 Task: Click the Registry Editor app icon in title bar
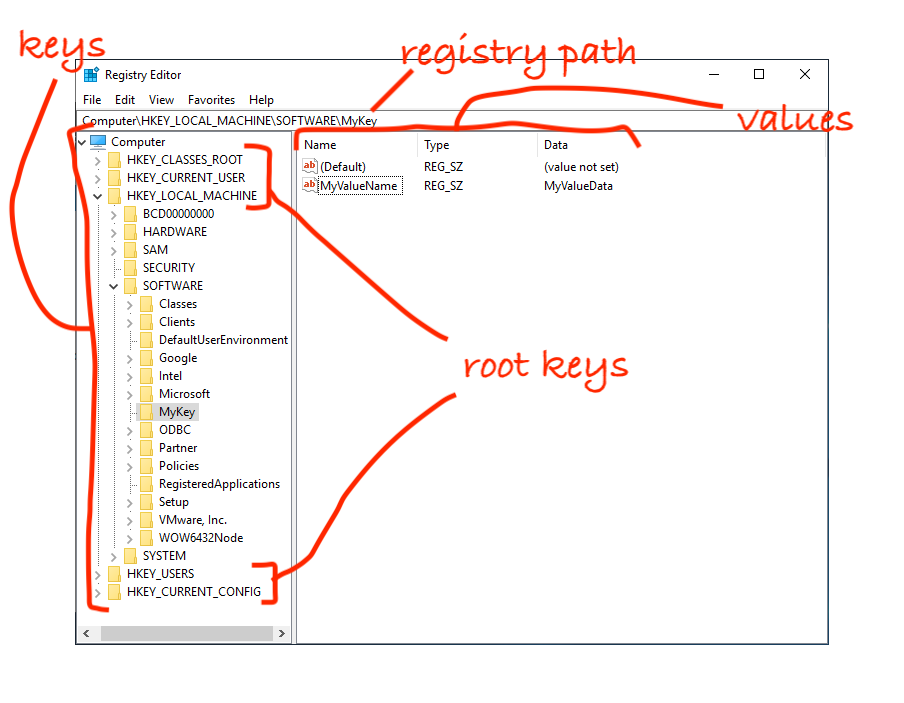(x=91, y=75)
